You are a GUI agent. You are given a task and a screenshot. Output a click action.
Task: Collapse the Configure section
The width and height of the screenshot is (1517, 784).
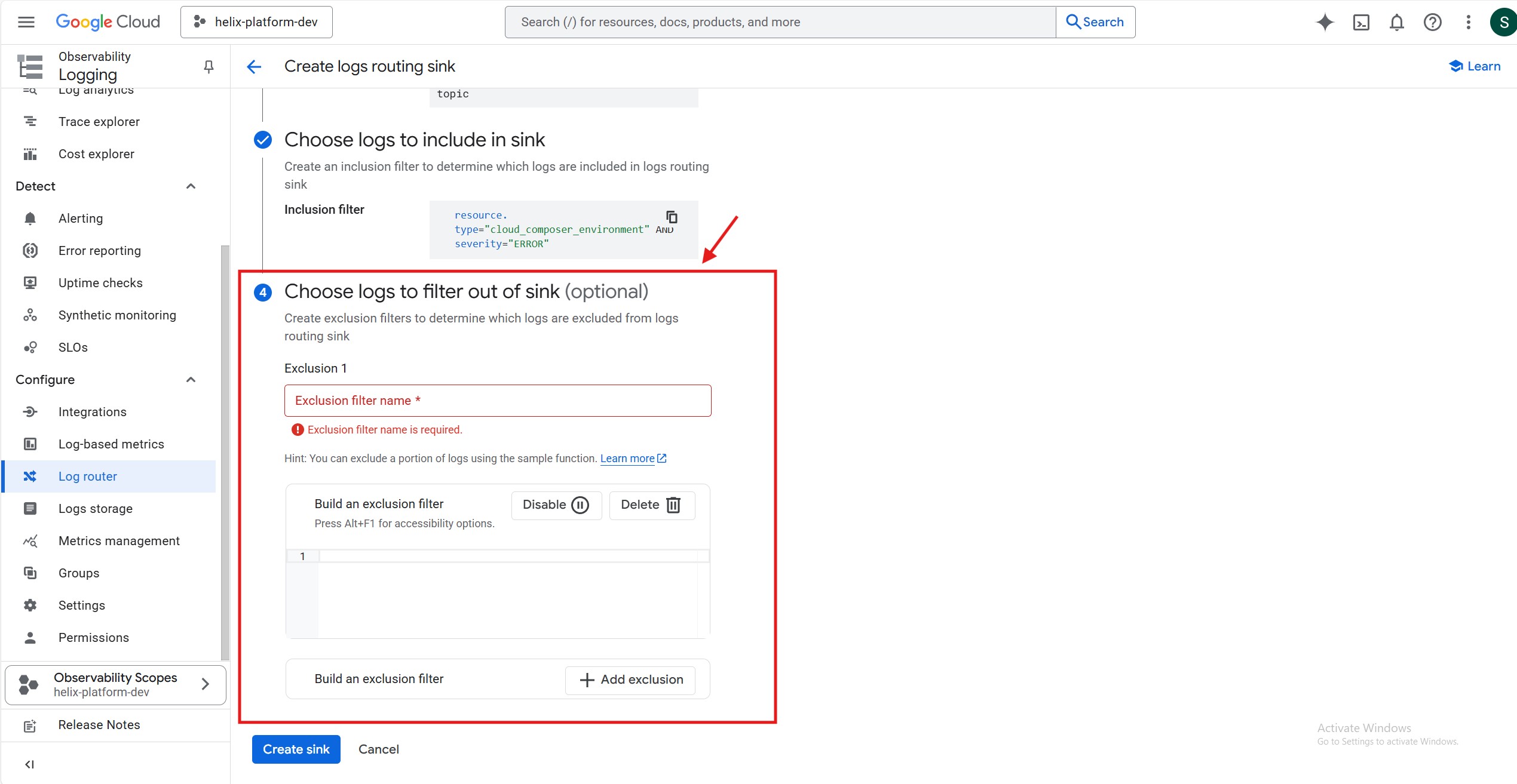pyautogui.click(x=191, y=380)
